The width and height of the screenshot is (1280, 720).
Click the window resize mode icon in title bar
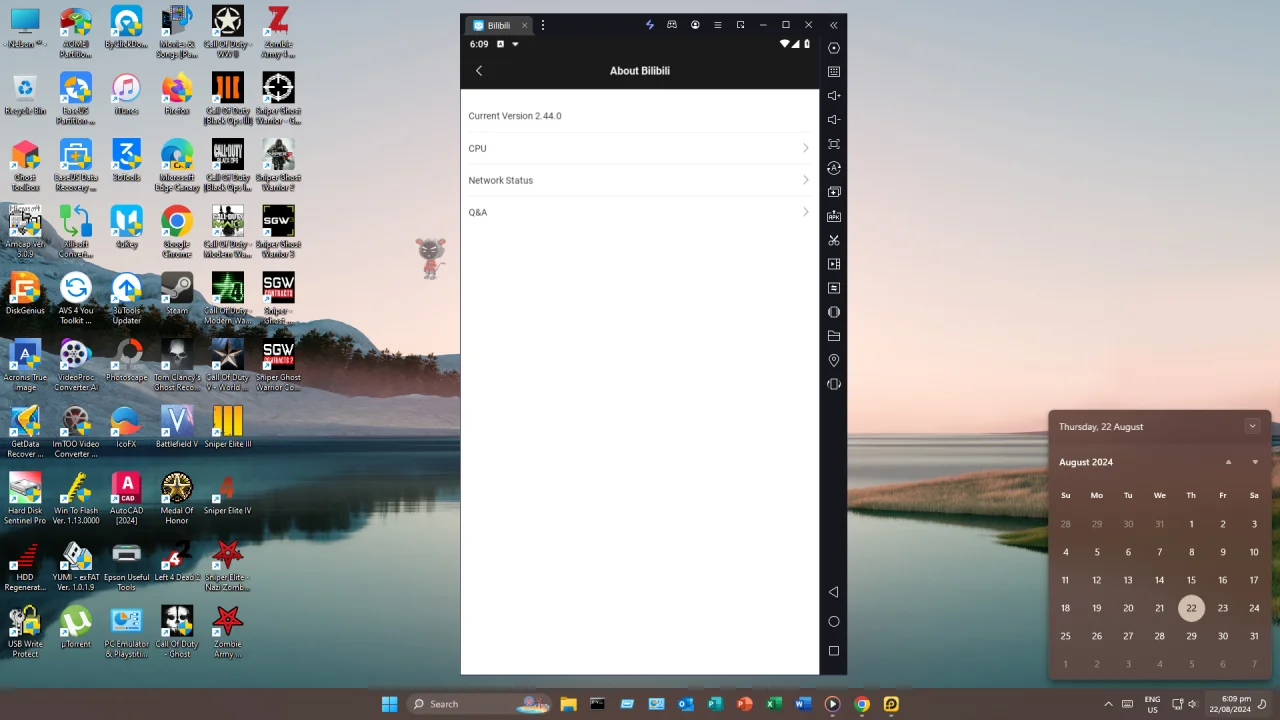pyautogui.click(x=740, y=25)
